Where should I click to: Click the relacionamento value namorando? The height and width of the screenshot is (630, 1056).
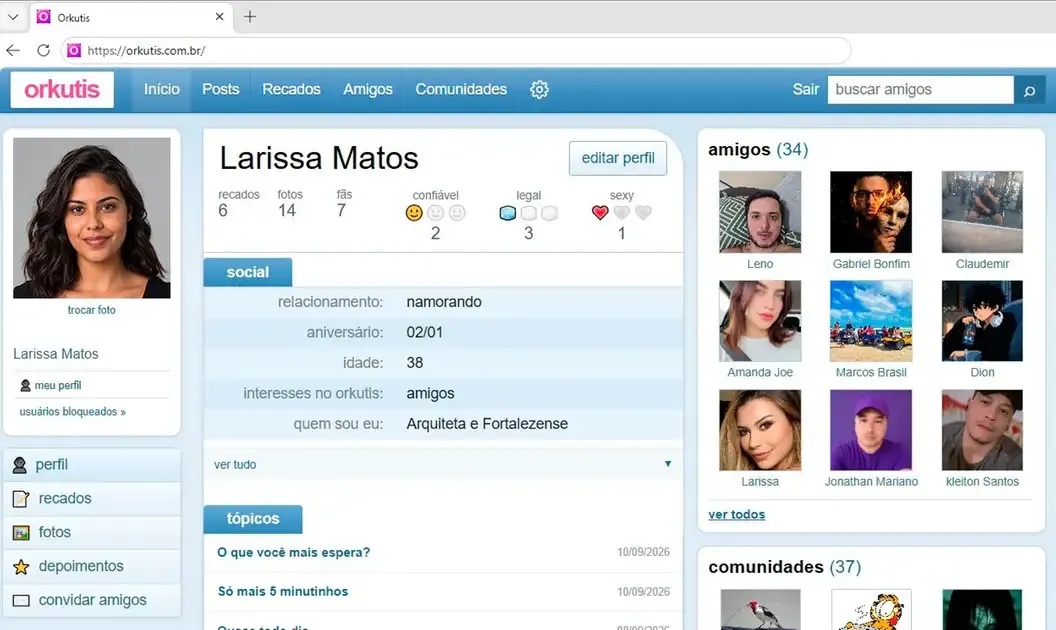[444, 302]
